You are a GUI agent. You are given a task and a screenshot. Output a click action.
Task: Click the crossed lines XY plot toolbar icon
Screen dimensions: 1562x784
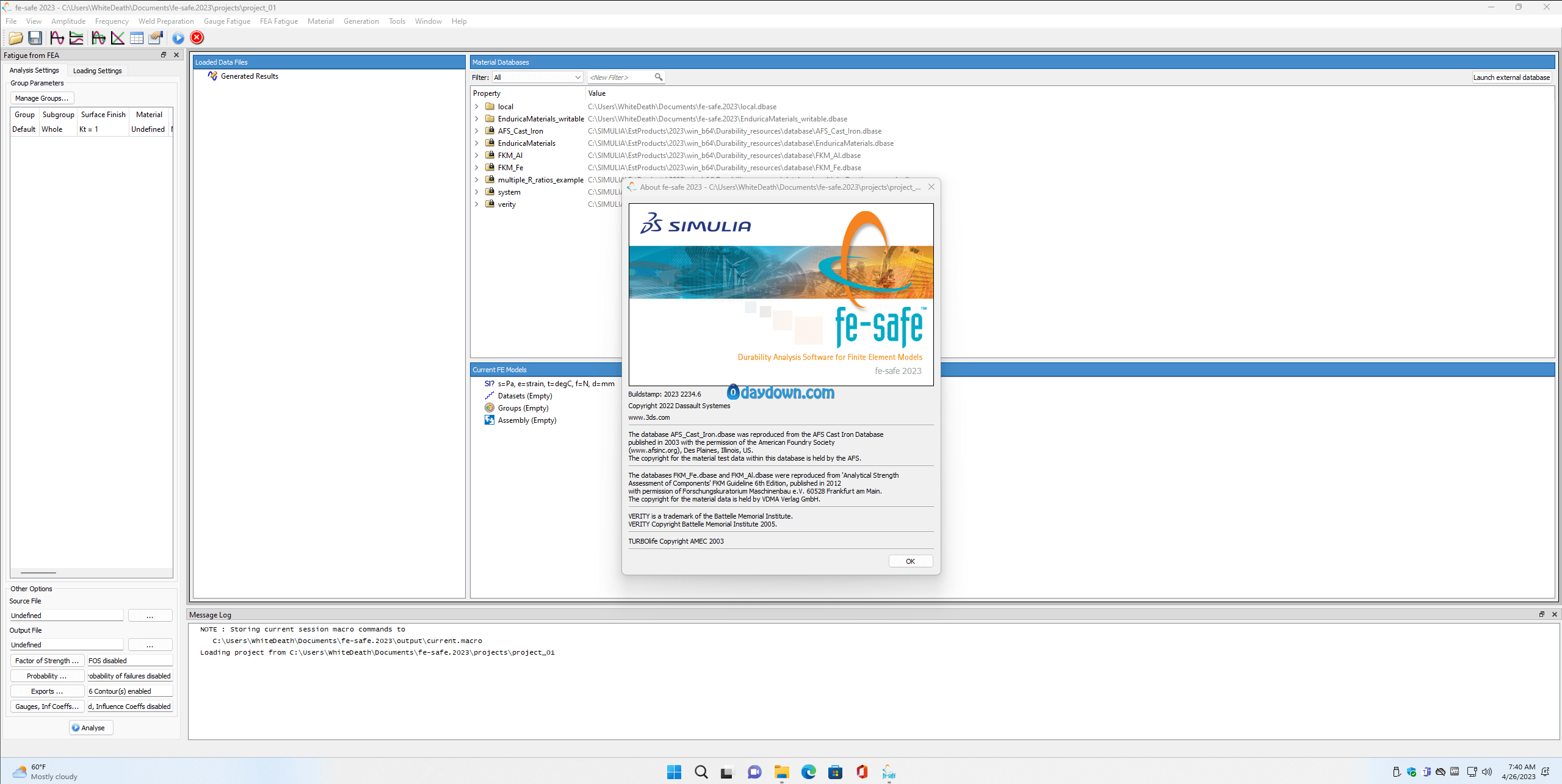118,38
